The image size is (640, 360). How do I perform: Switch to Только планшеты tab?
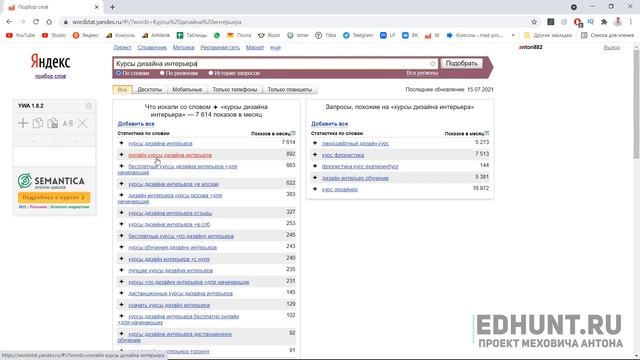tap(290, 89)
